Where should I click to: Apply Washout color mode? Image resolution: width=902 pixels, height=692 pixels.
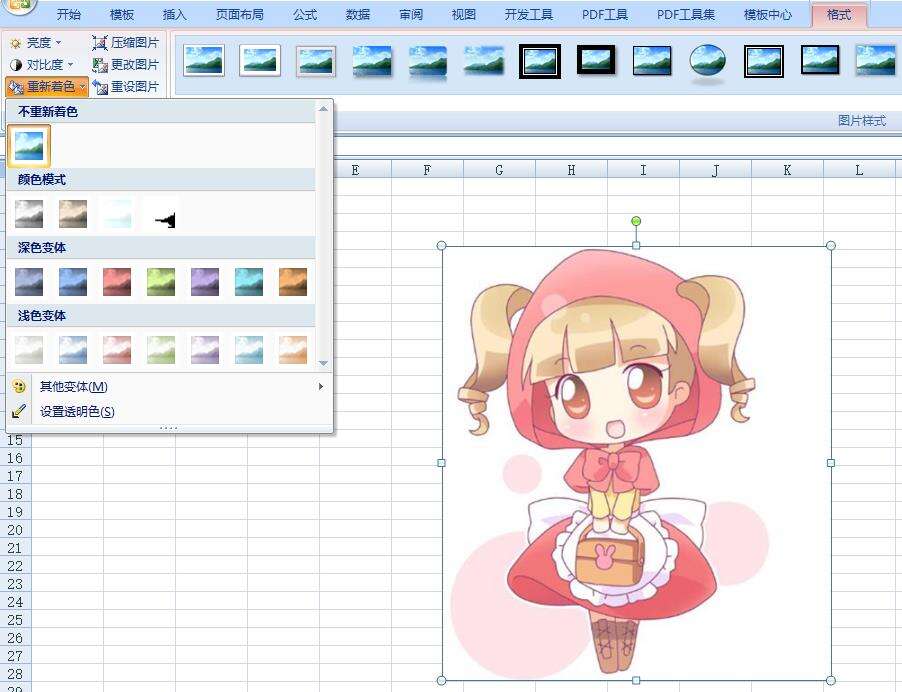[x=117, y=214]
